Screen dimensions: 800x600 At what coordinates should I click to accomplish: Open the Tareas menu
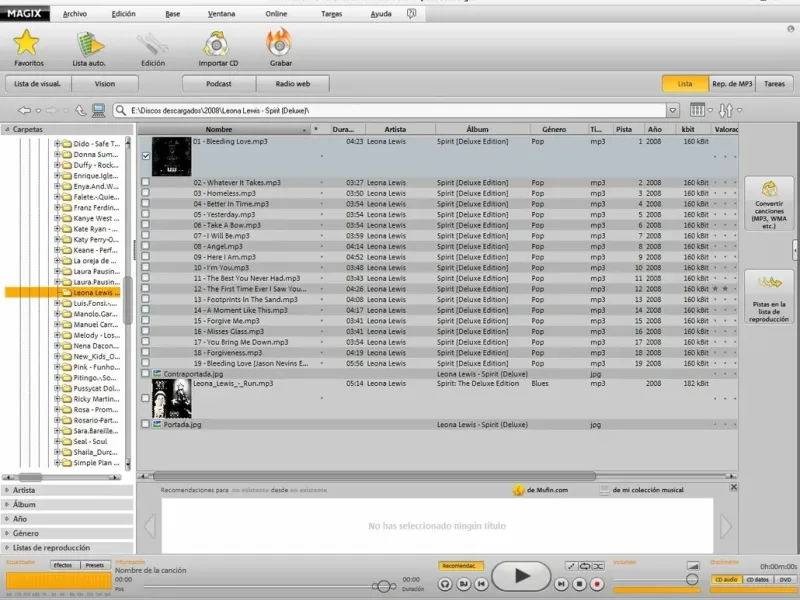332,14
